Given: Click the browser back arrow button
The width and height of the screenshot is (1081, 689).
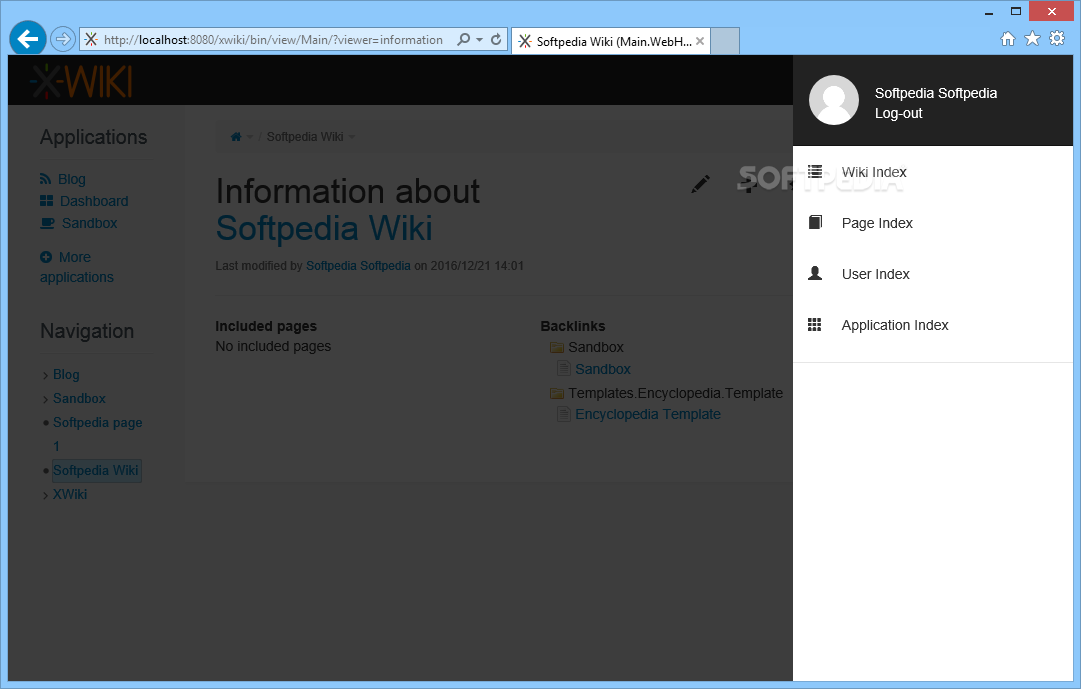Looking at the screenshot, I should pos(28,39).
